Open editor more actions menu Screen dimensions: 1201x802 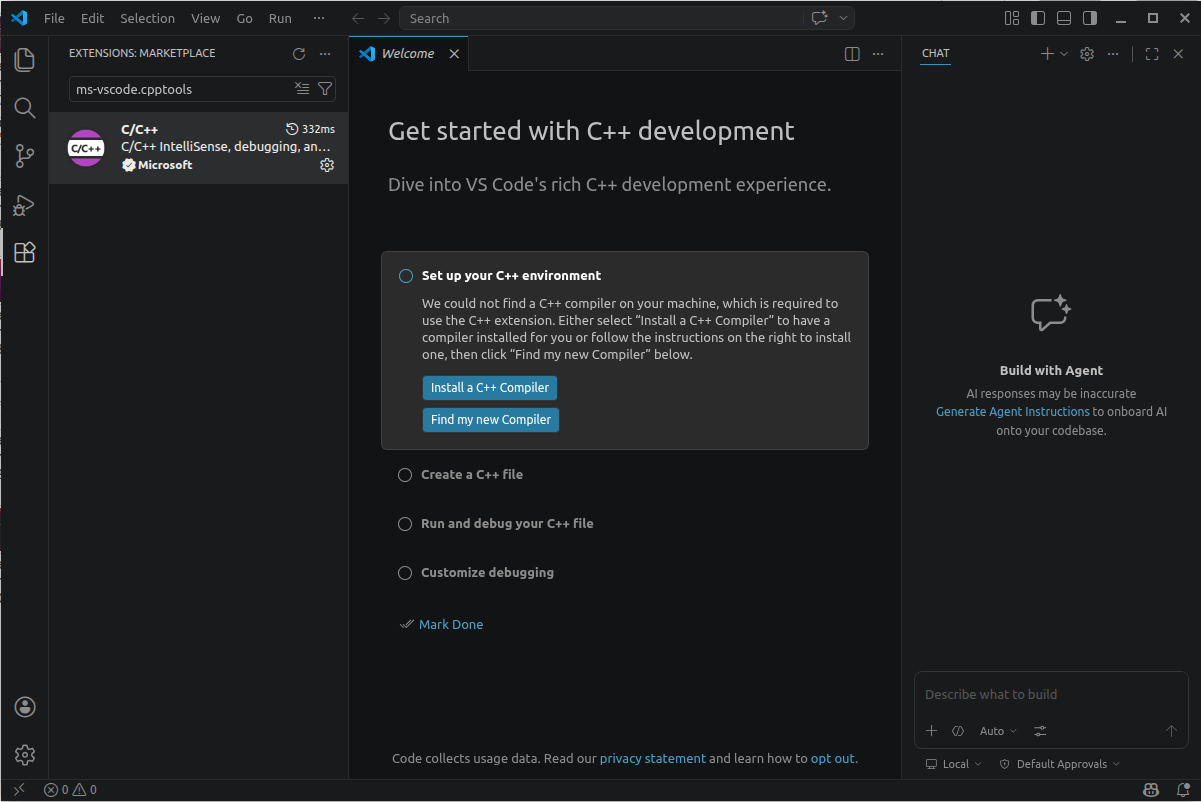coord(878,54)
